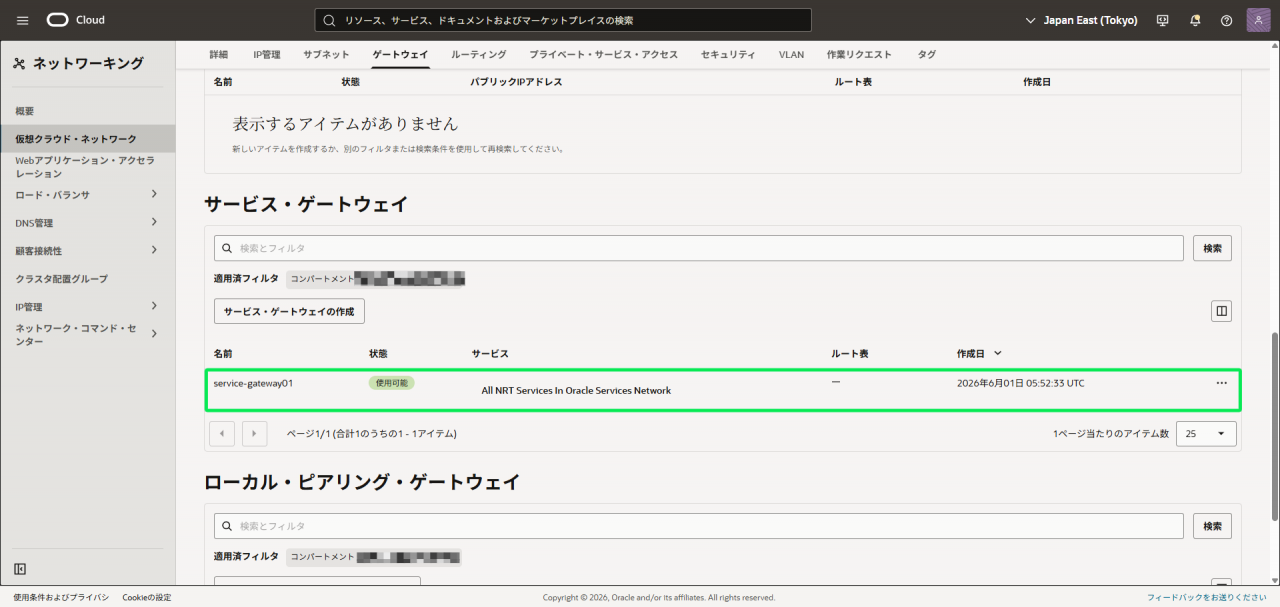The image size is (1280, 607).
Task: Click All NRT Services In Oracle Services Network
Action: 576,391
